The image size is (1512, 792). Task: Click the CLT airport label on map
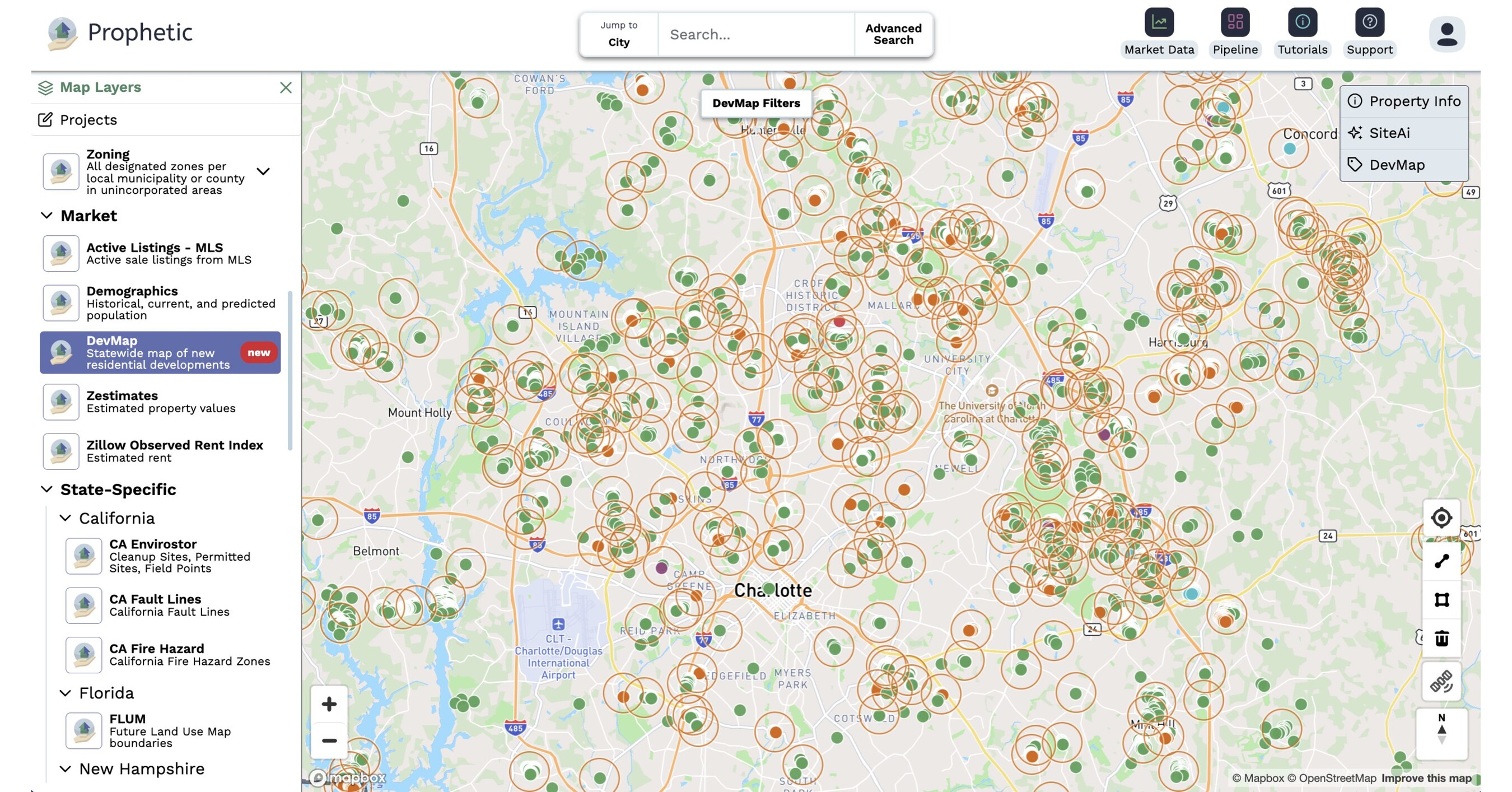558,656
